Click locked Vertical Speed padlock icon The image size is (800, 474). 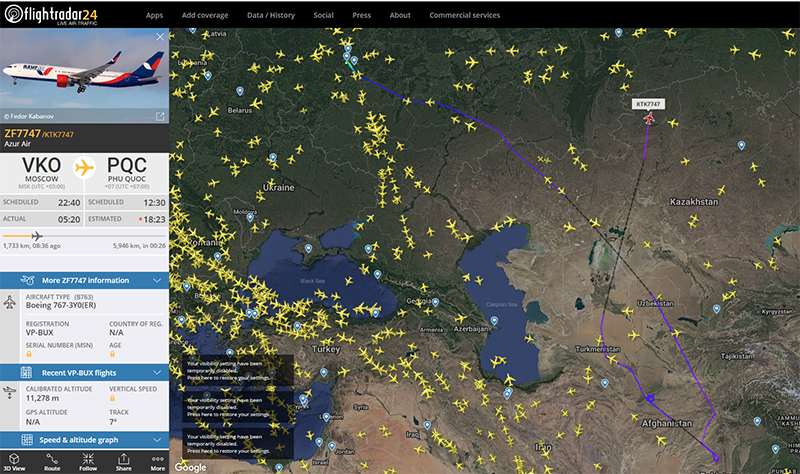(112, 398)
